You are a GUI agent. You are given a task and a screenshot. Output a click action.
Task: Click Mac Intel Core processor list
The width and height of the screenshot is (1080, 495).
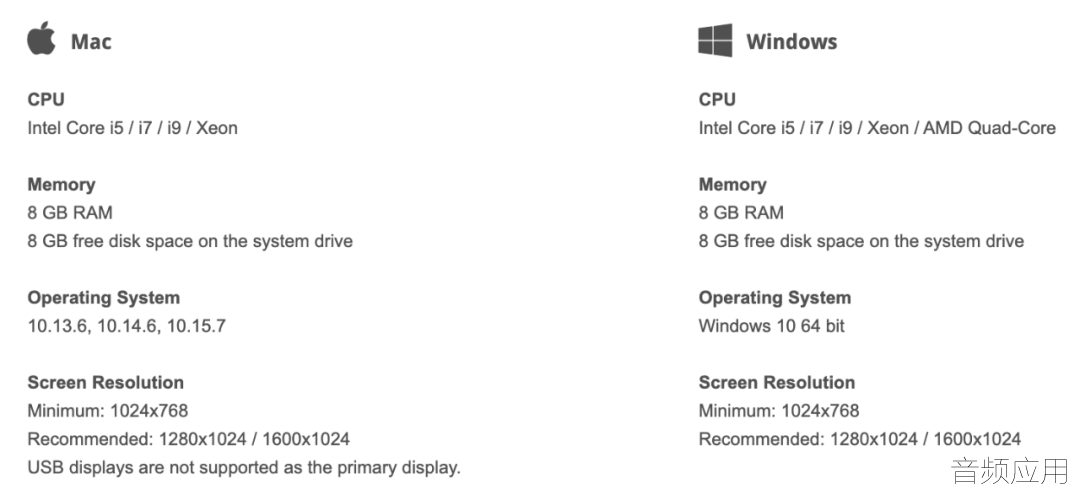click(x=132, y=128)
